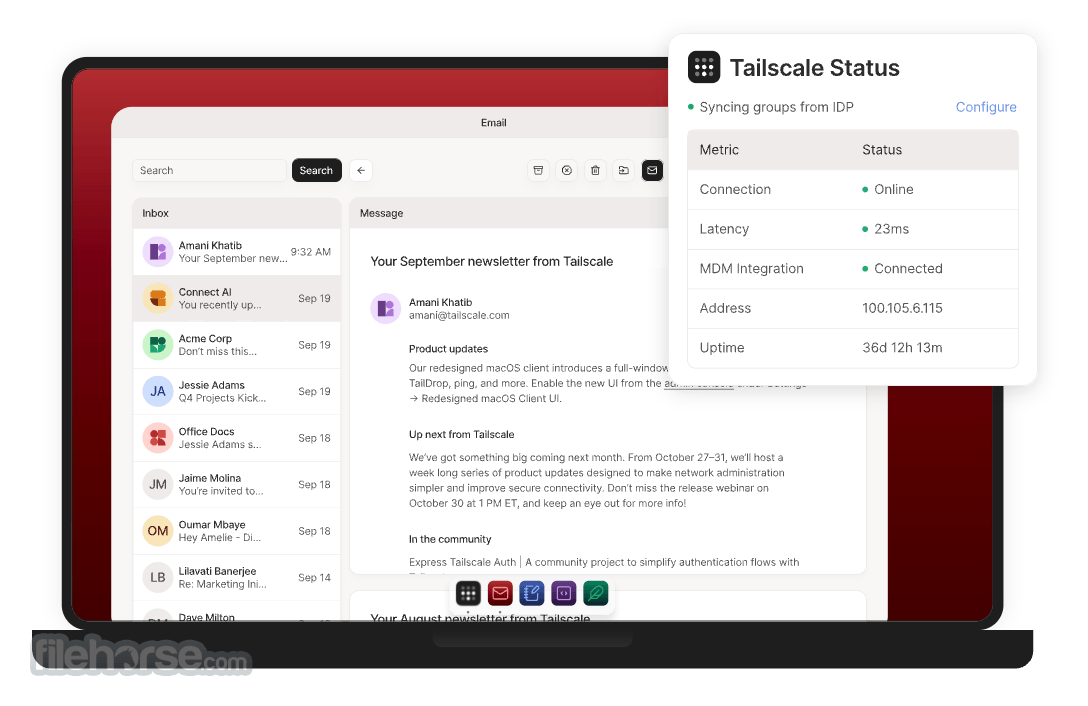This screenshot has height=706, width=1088.
Task: Launch the blue notebook app in the dock
Action: (x=532, y=594)
